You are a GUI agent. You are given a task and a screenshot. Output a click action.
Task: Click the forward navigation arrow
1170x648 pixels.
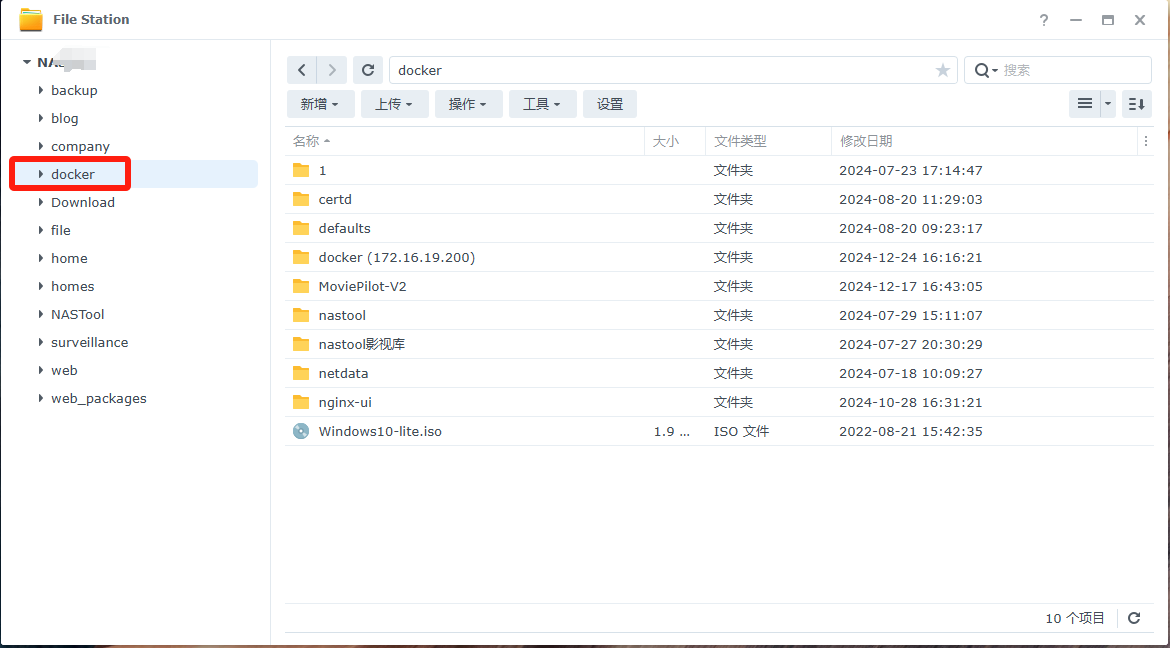coord(332,70)
